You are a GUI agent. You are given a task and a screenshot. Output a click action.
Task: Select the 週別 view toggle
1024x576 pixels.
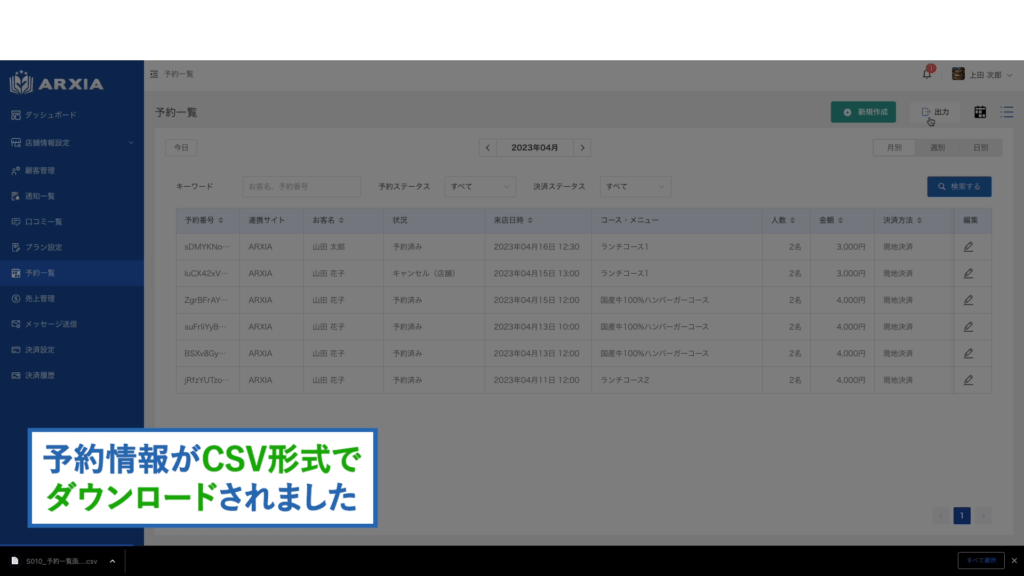(937, 148)
